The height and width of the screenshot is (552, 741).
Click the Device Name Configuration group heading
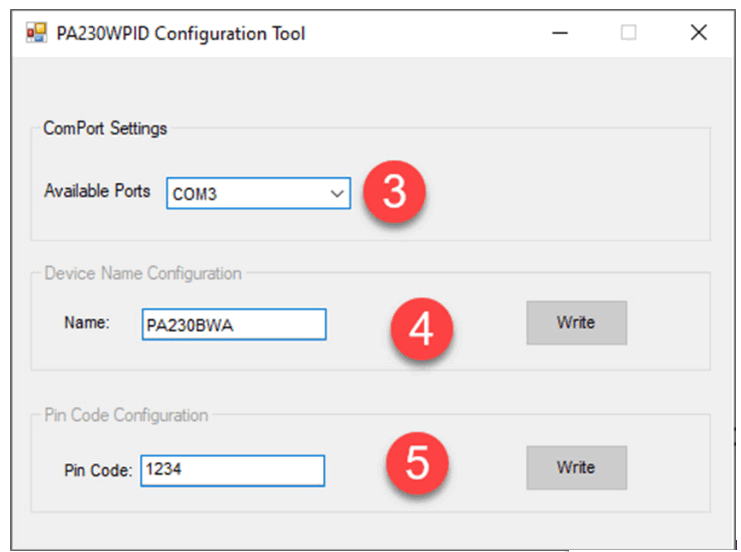tap(142, 273)
